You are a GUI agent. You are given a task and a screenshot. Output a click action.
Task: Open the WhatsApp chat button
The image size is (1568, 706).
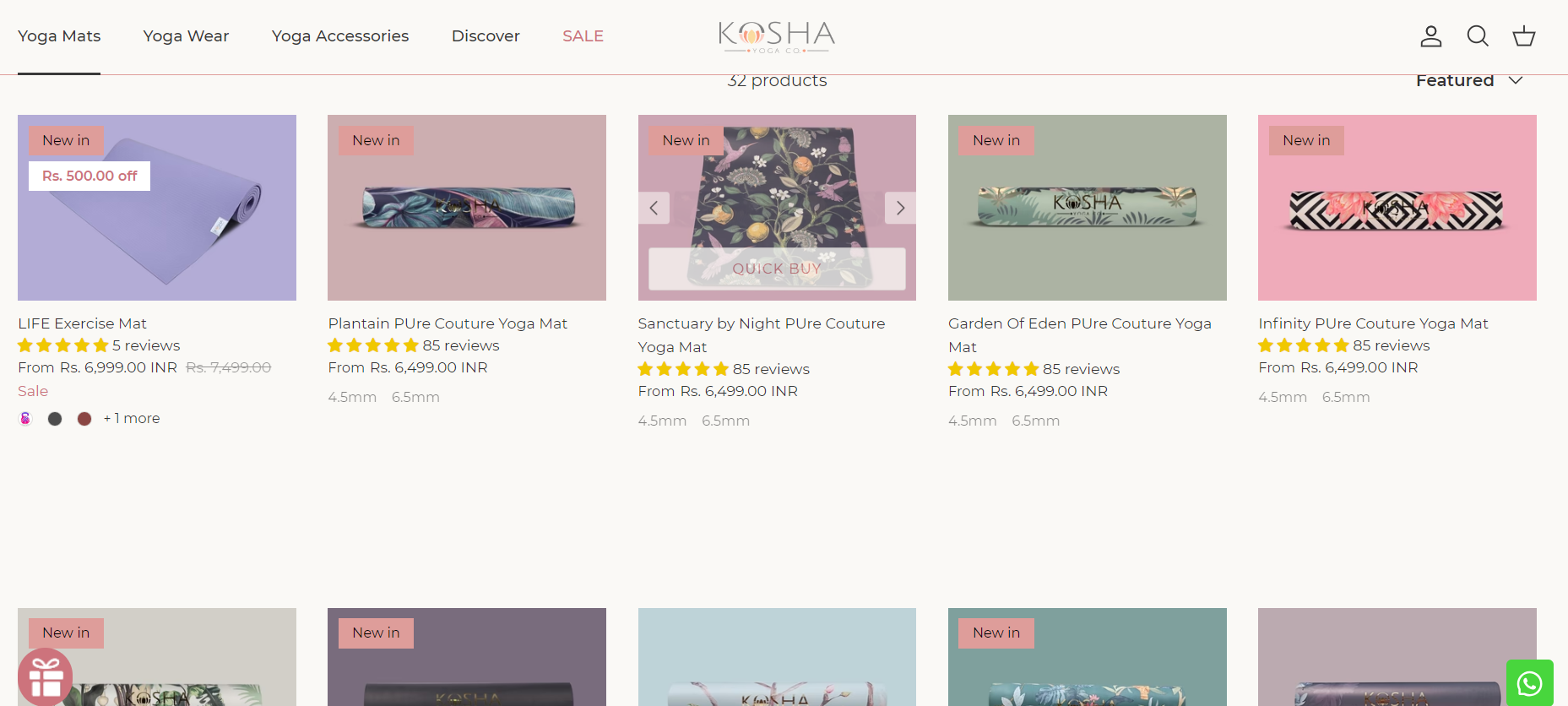pos(1529,682)
